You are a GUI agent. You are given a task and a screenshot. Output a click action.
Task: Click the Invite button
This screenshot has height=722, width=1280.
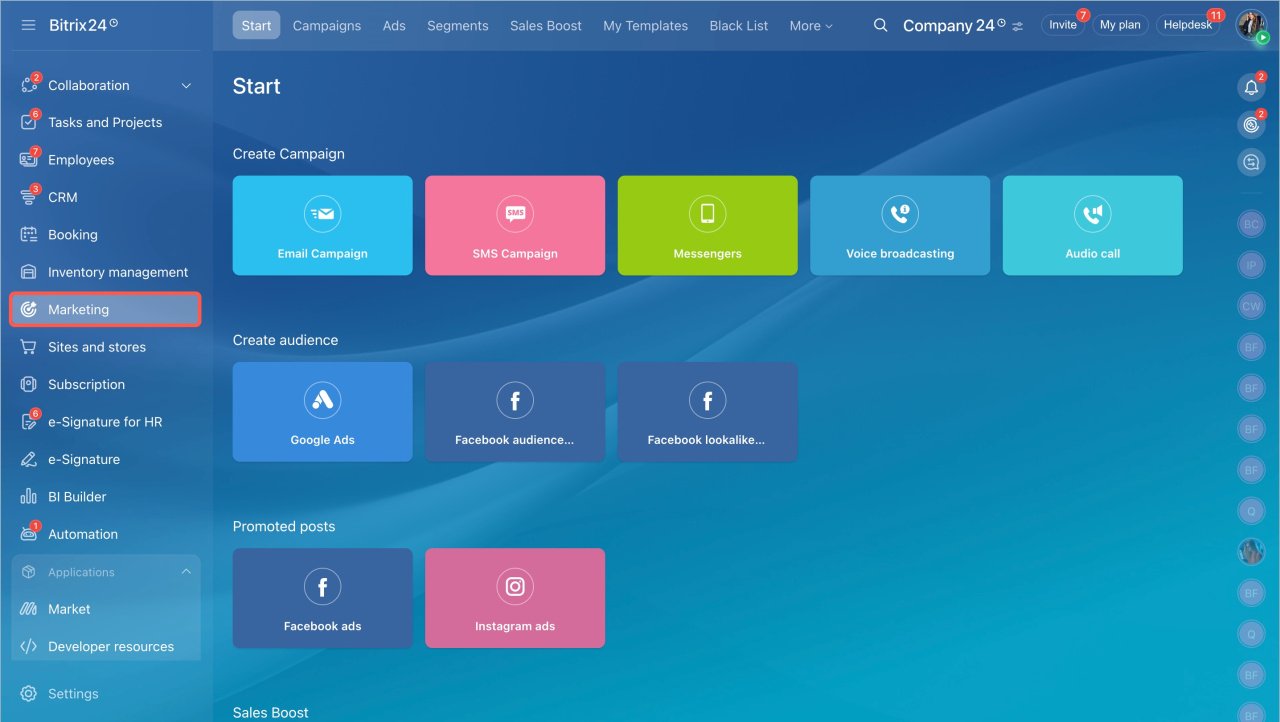click(x=1062, y=25)
